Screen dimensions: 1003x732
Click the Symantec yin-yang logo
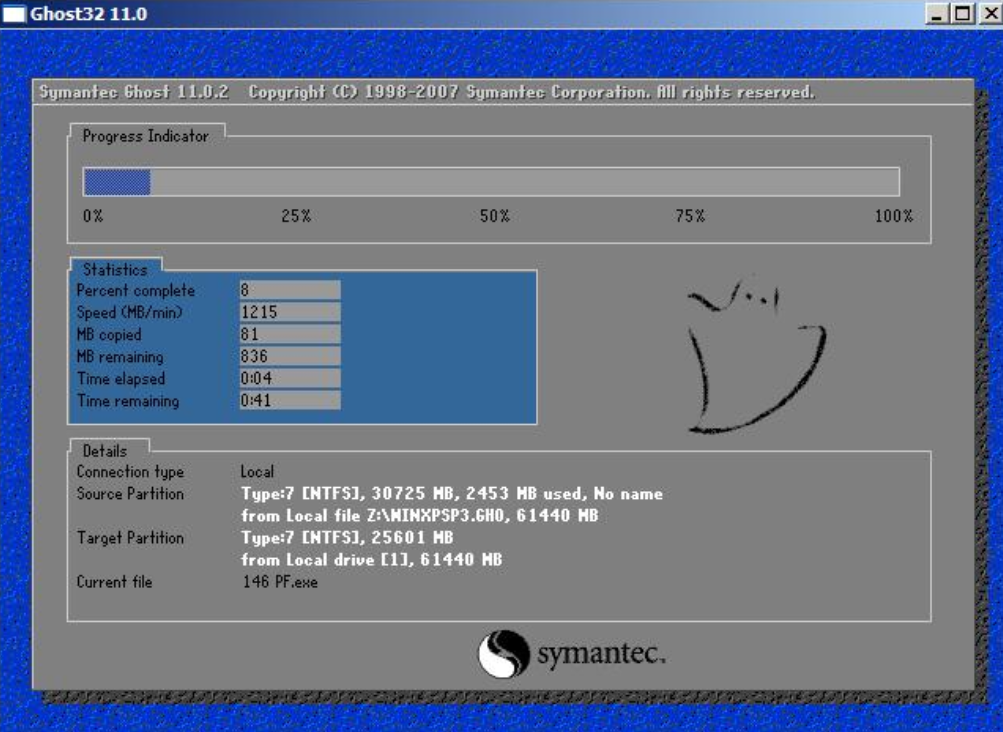(x=503, y=654)
